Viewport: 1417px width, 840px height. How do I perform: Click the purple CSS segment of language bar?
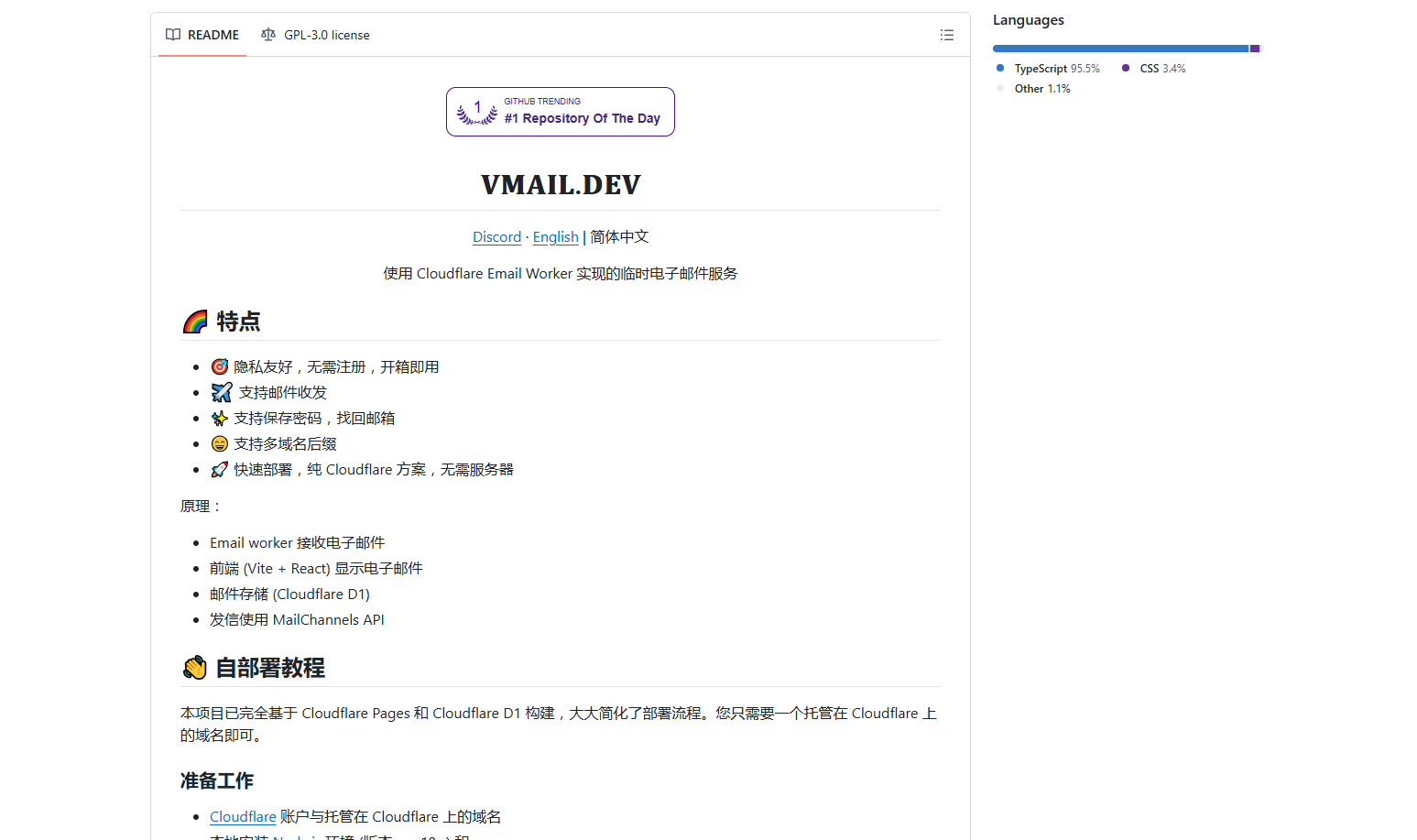point(1254,49)
